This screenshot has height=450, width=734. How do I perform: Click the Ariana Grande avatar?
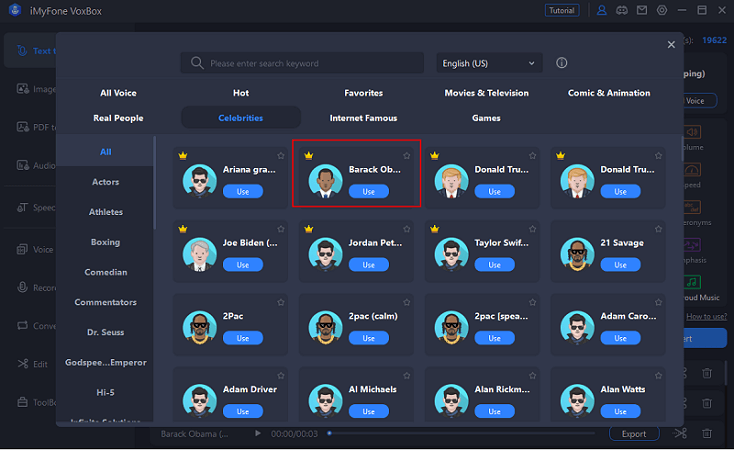point(199,181)
